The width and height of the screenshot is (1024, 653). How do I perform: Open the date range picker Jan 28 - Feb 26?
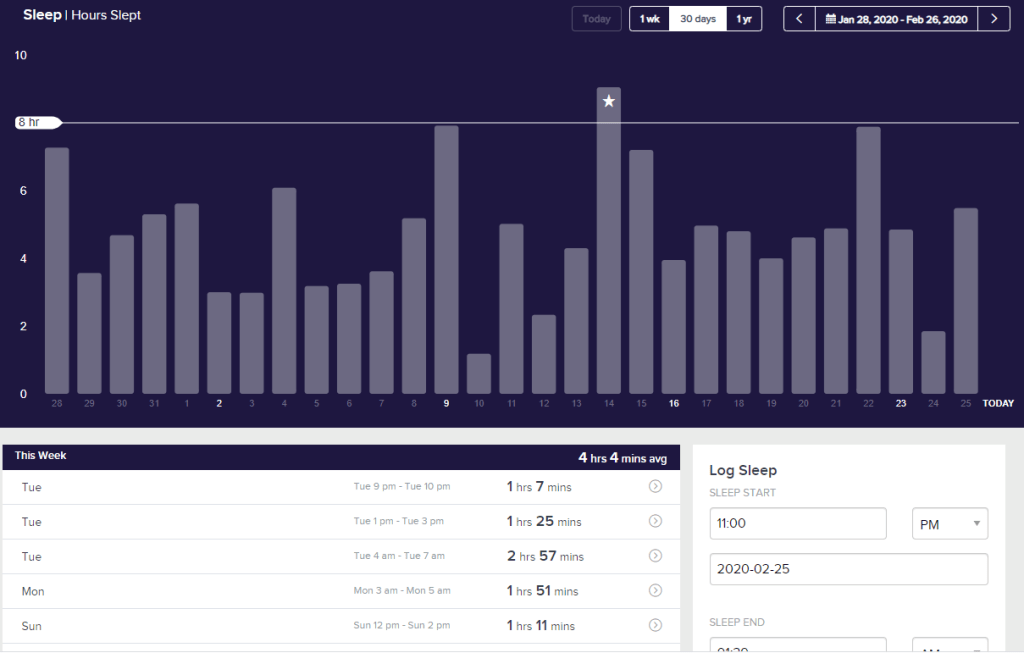[896, 19]
